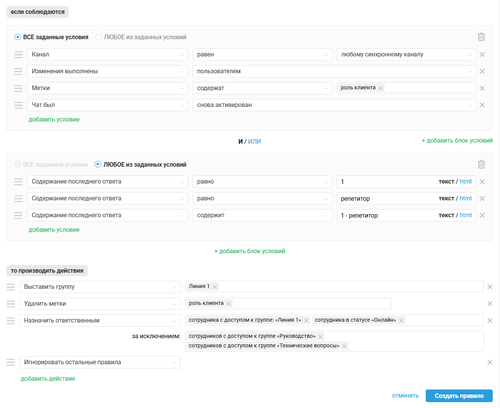Remove the Чат был condition row
Screen dimensions: 500x408
tap(482, 105)
